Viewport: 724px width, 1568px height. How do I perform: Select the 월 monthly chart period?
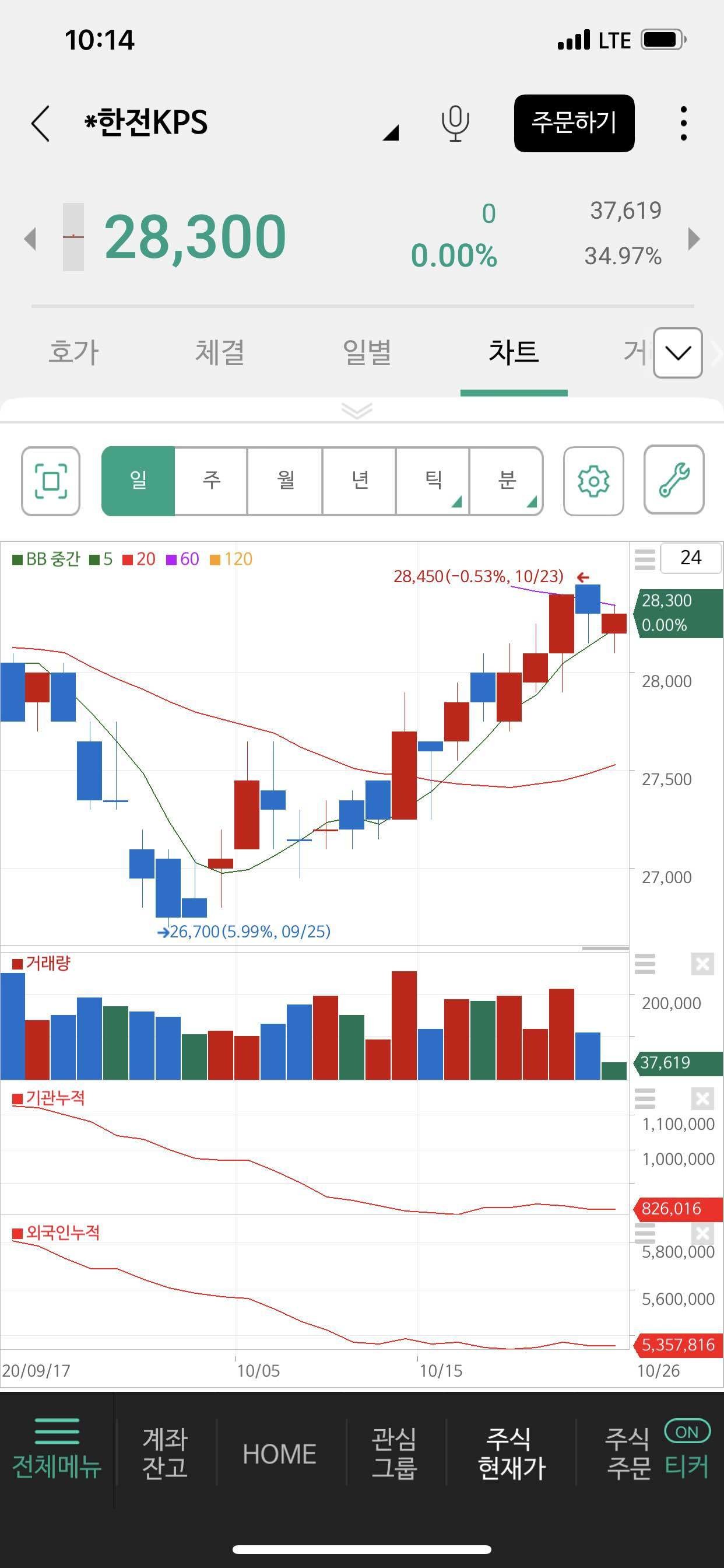point(285,481)
